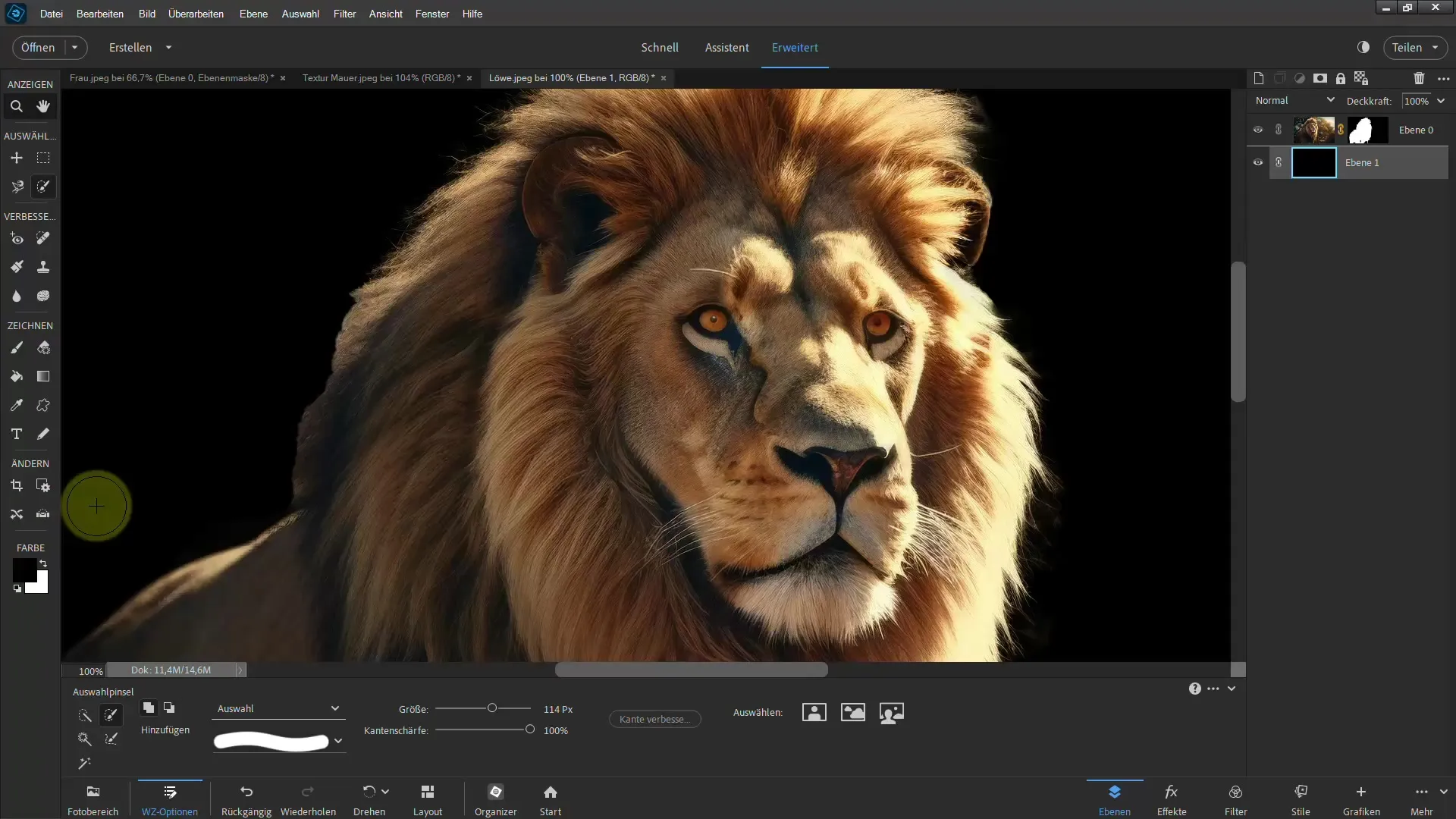Image resolution: width=1456 pixels, height=819 pixels.
Task: Select the Spot Healing Brush tool
Action: coord(43,238)
